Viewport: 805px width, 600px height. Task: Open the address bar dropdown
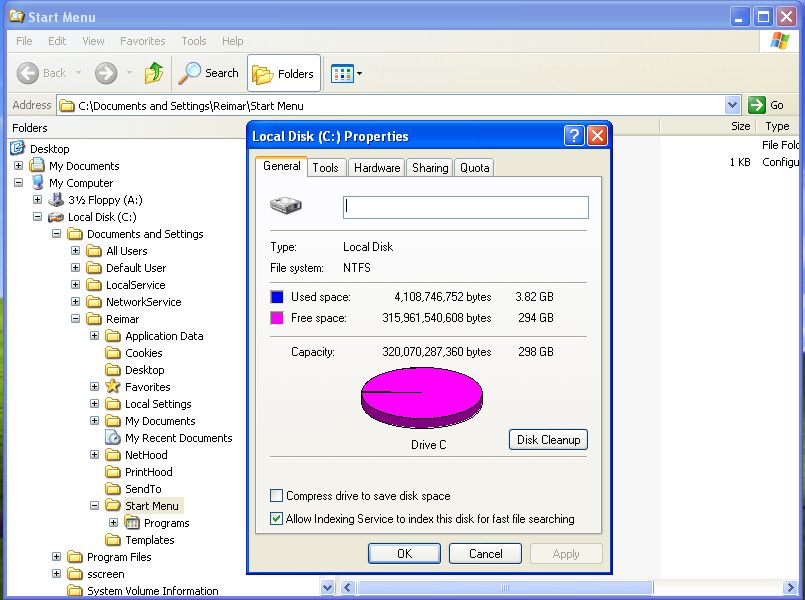point(732,105)
